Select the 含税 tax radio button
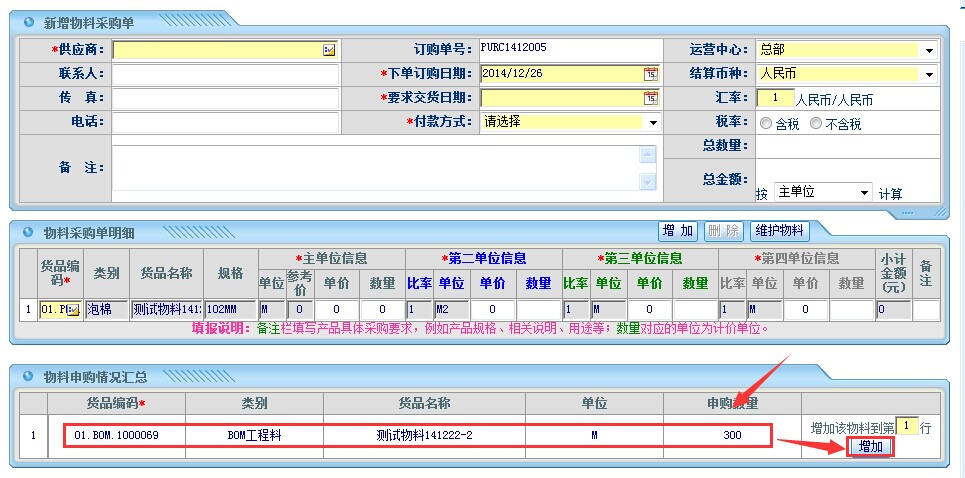Screen dimensions: 965x478 pos(766,124)
